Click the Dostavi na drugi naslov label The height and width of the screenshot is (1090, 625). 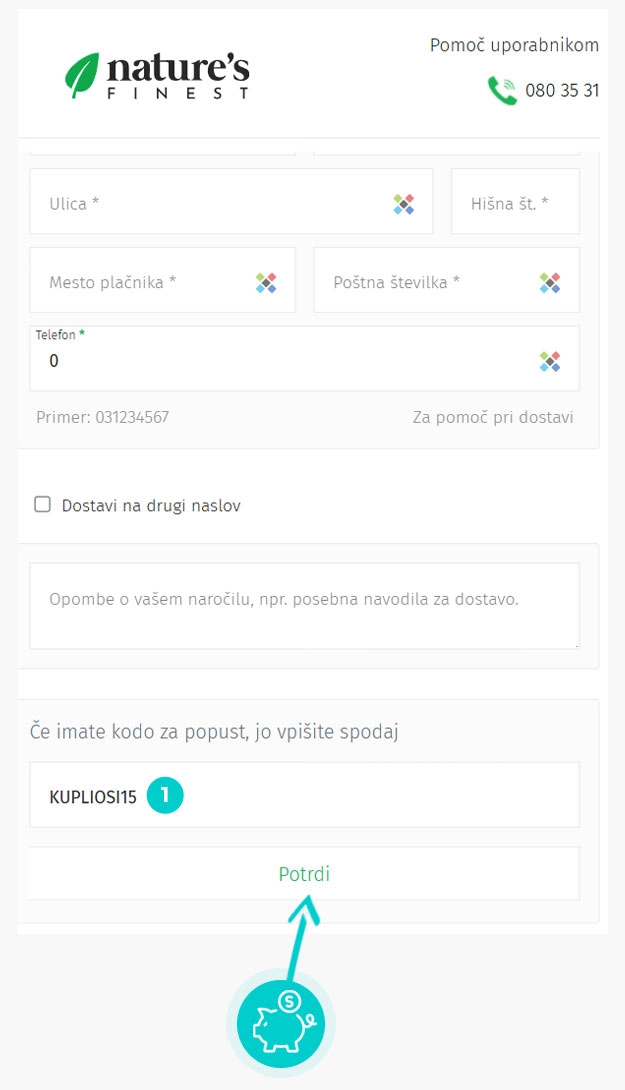click(151, 506)
